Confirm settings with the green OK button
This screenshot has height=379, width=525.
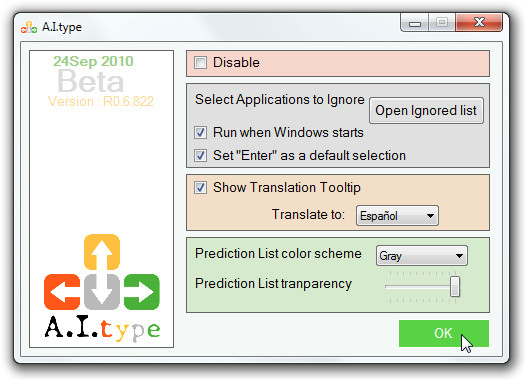(x=444, y=333)
